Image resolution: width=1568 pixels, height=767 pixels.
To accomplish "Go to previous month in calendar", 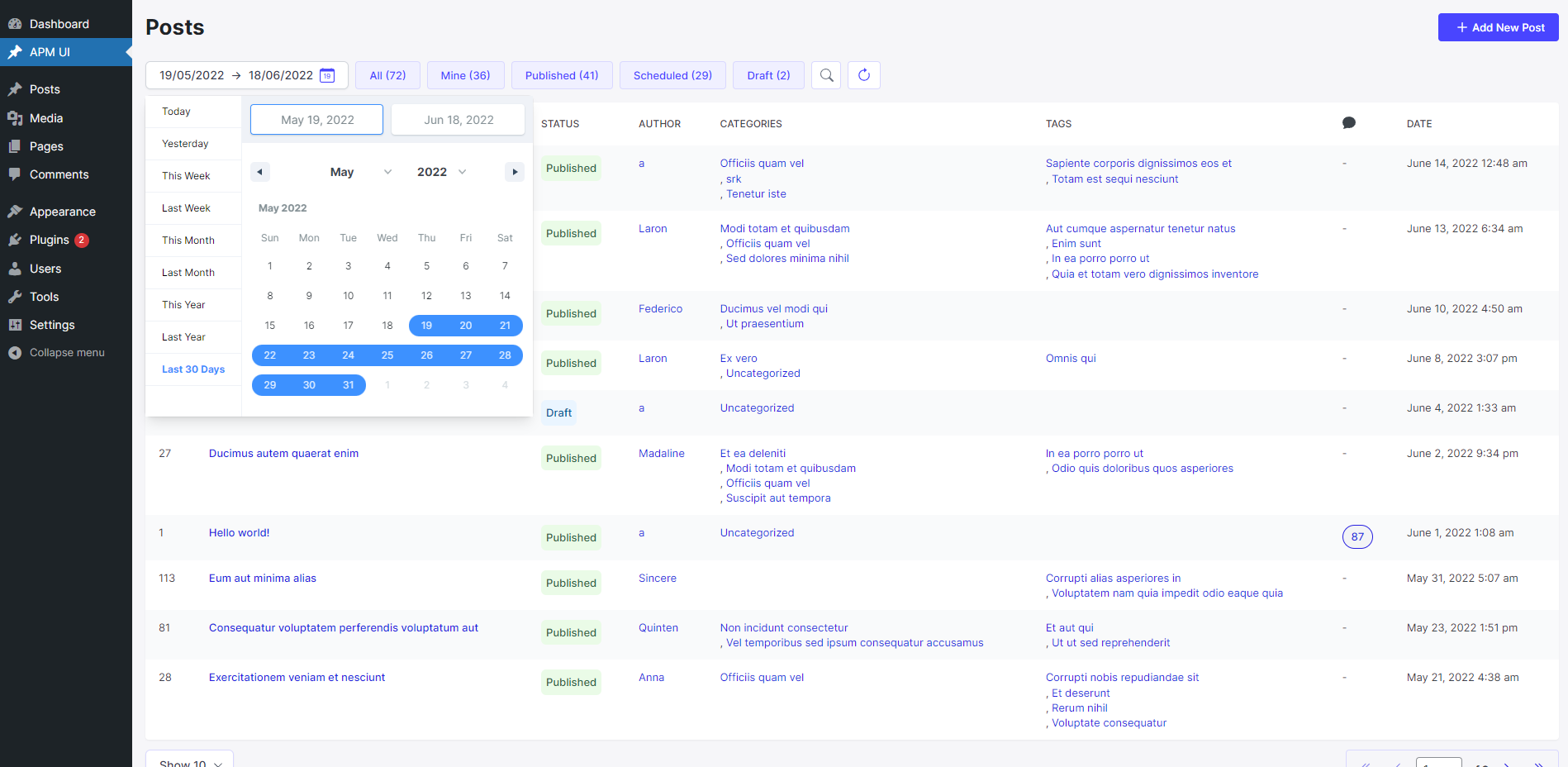I will click(260, 172).
